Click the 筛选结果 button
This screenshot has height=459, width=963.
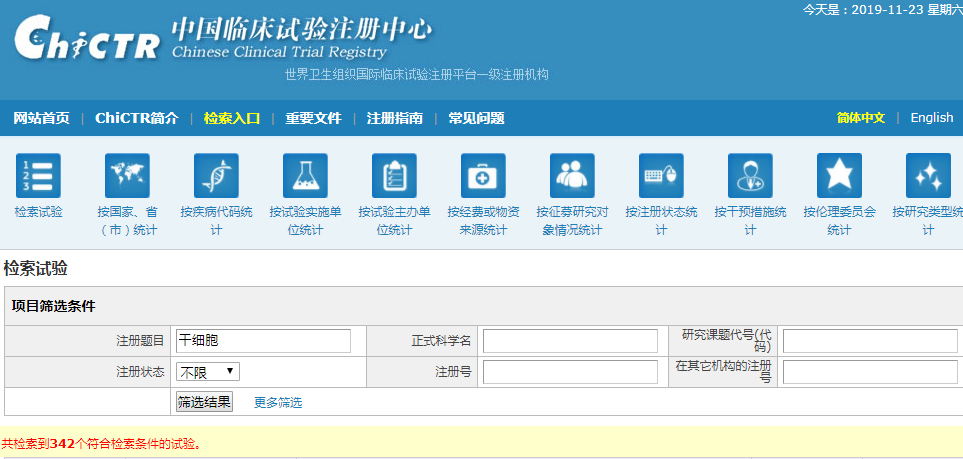click(x=205, y=402)
